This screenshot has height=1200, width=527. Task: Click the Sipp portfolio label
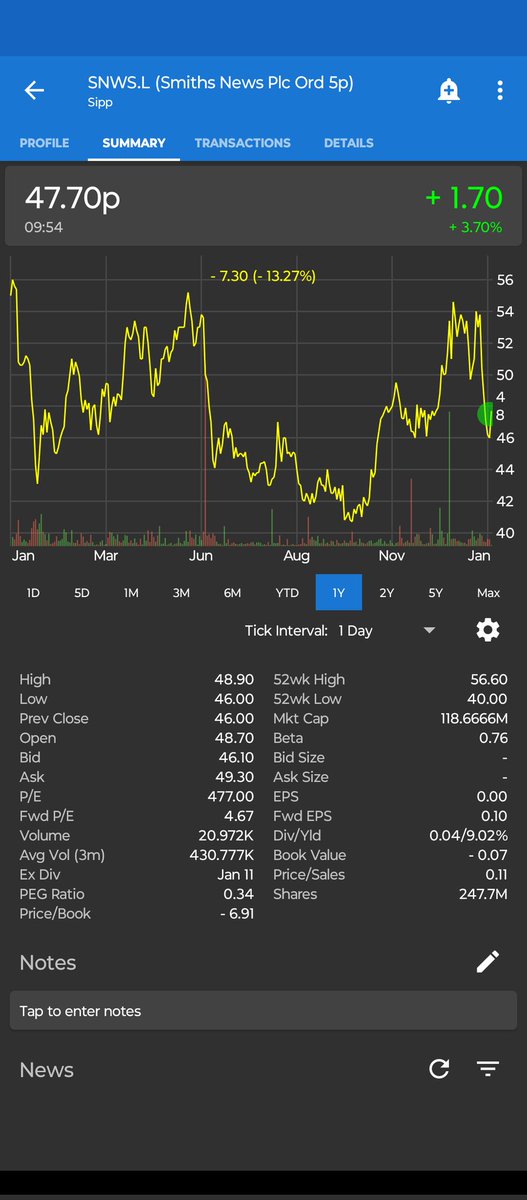100,102
